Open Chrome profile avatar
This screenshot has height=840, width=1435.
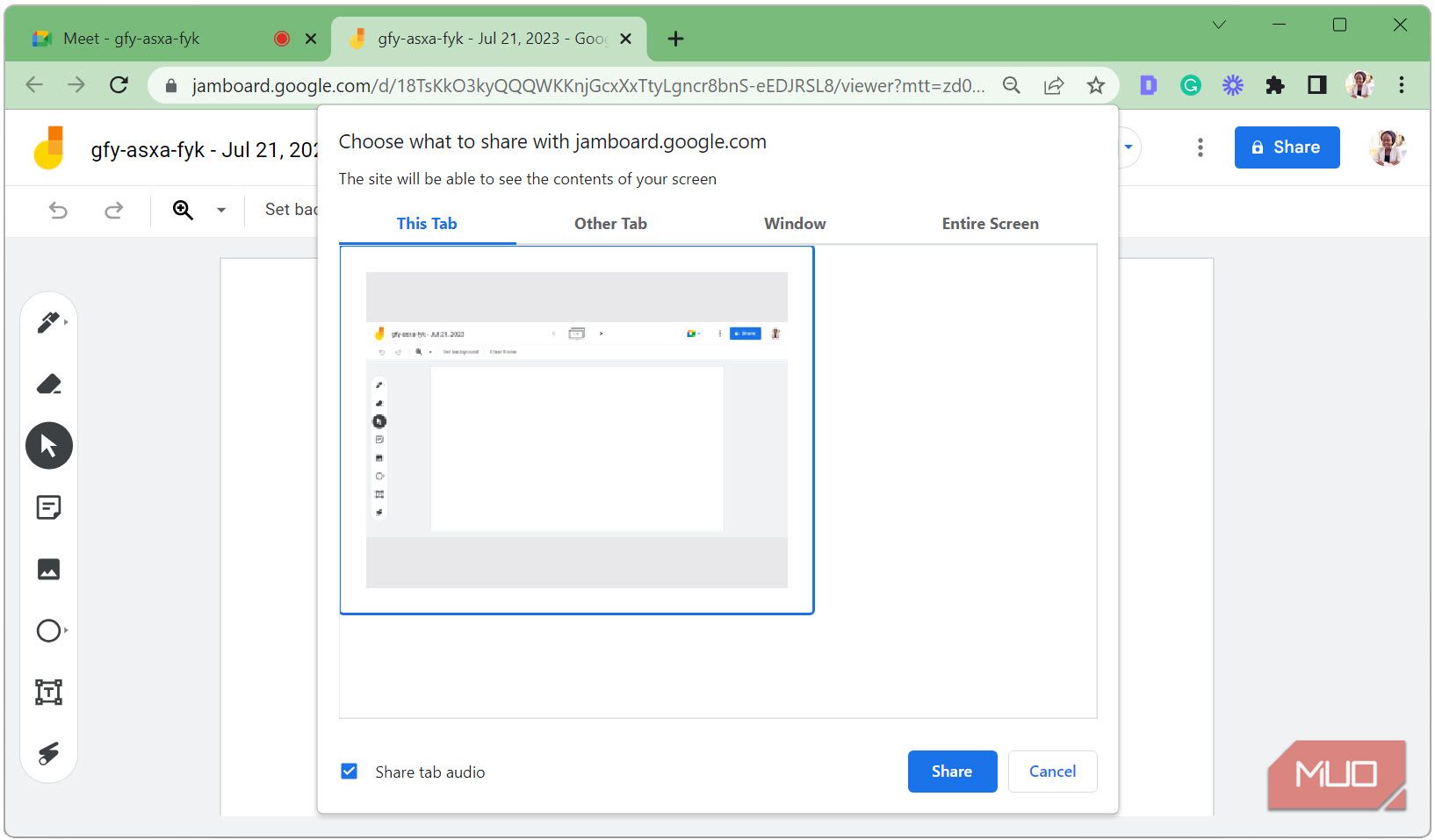coord(1359,85)
